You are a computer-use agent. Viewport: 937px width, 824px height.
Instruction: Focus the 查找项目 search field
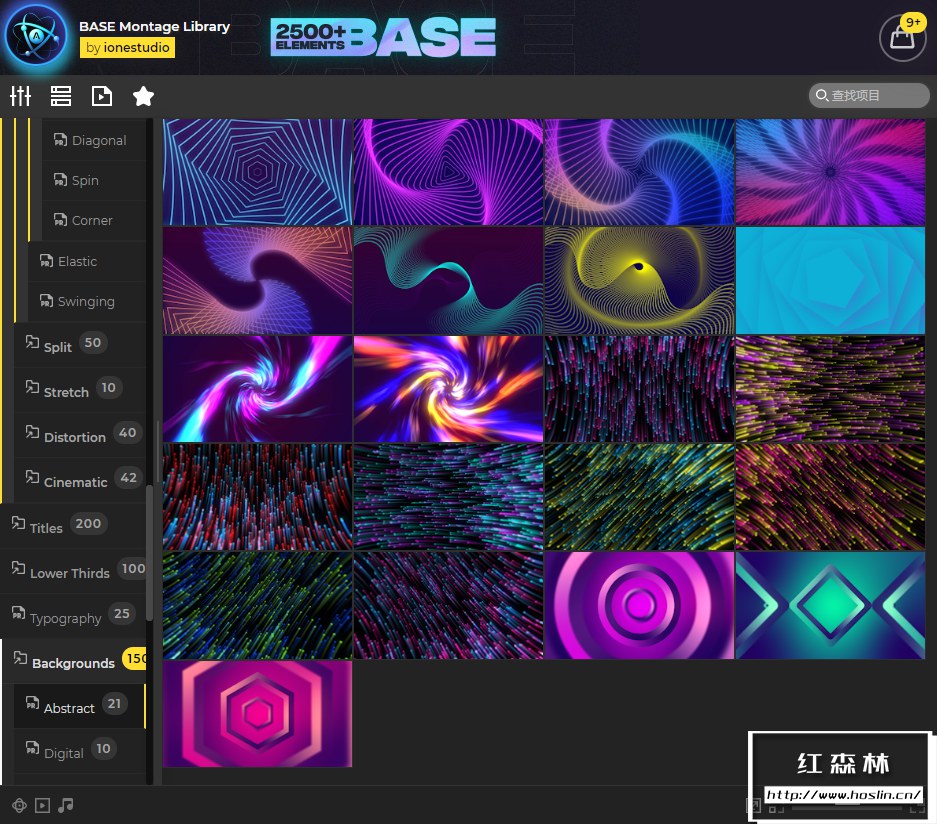click(869, 96)
